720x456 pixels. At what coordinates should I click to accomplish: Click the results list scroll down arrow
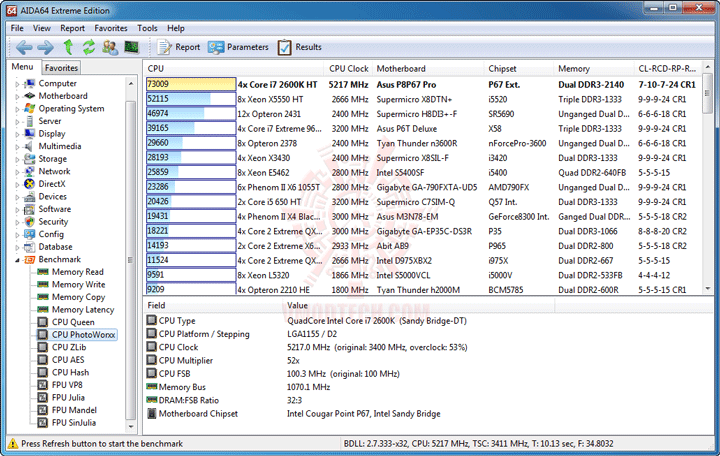708,289
